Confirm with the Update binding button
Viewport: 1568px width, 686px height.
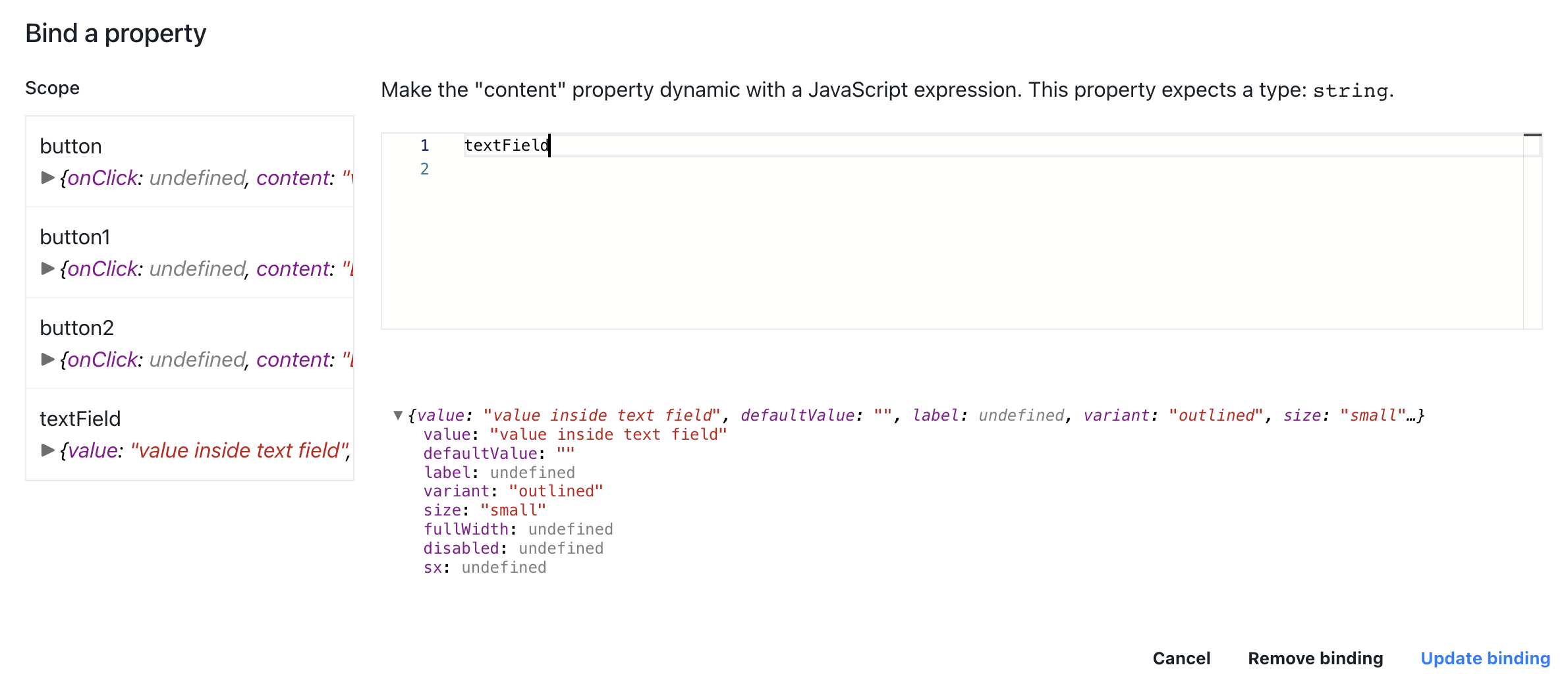[x=1484, y=658]
